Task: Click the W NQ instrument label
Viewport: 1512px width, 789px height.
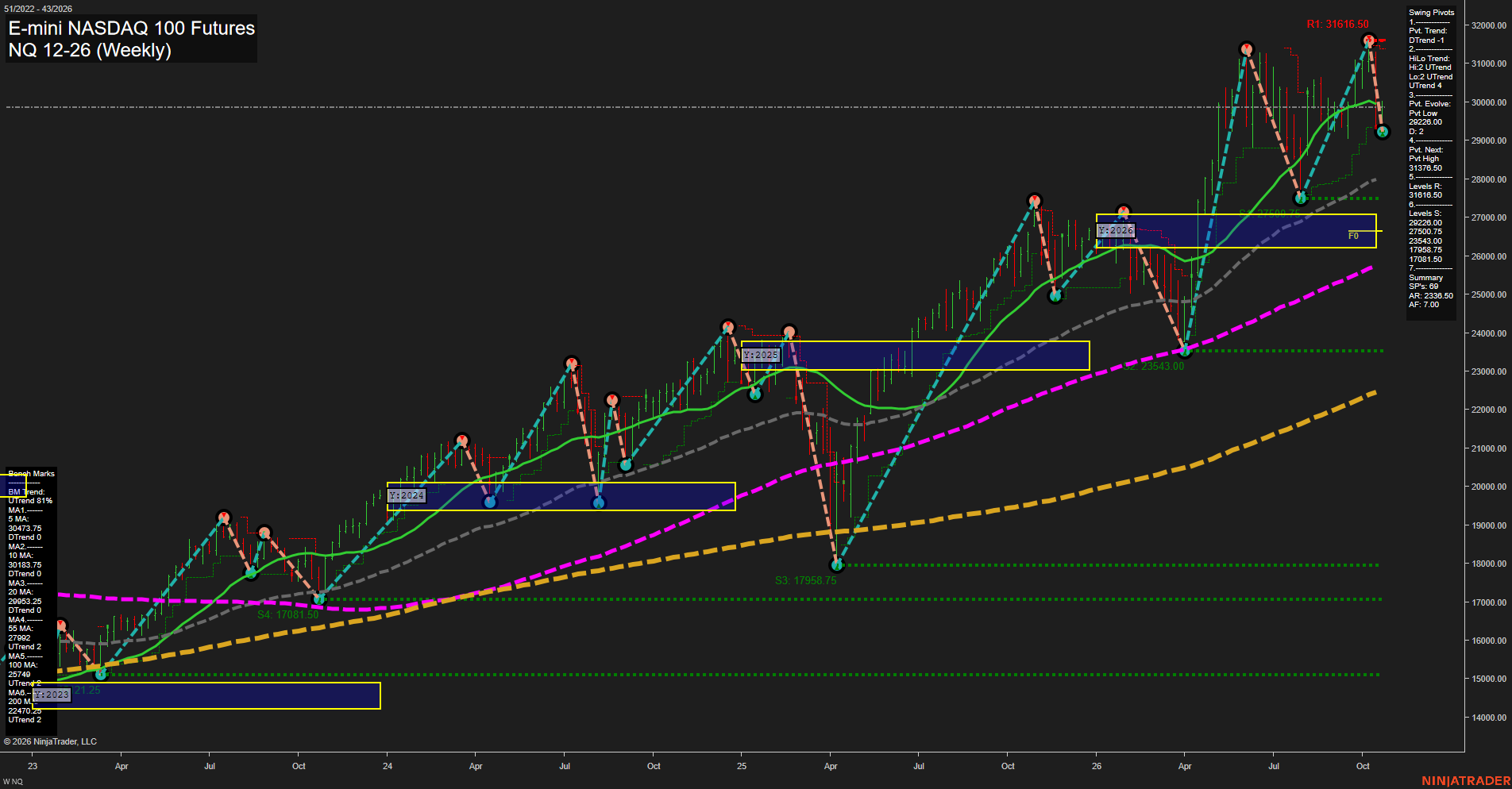Action: coord(13,781)
